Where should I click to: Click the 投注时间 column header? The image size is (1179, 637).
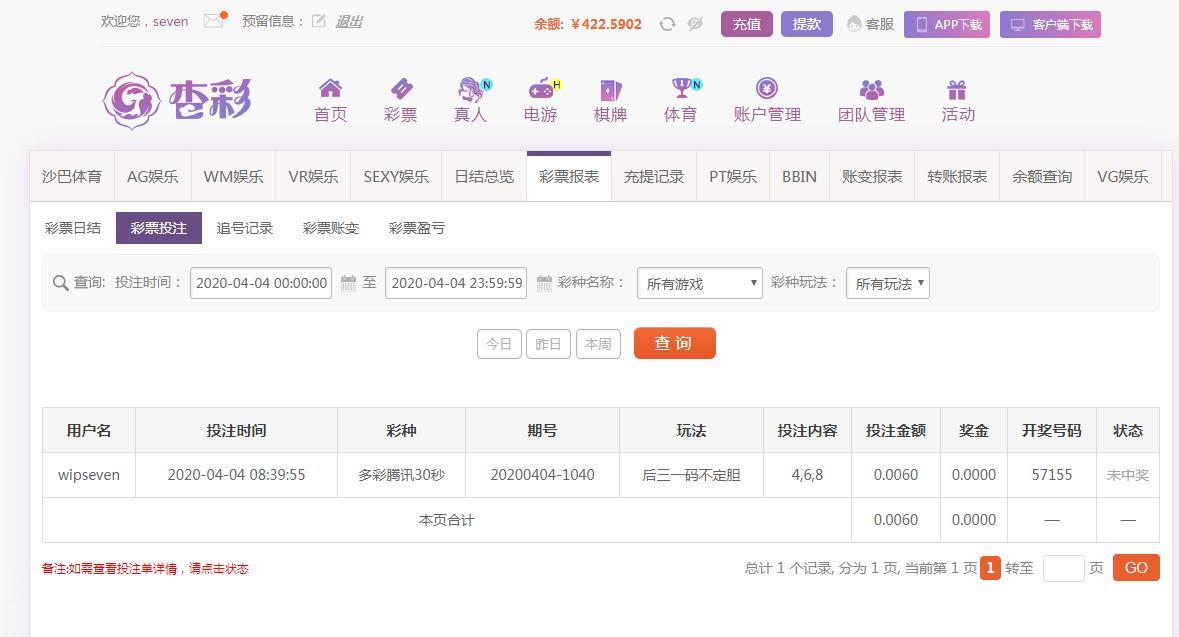point(236,430)
